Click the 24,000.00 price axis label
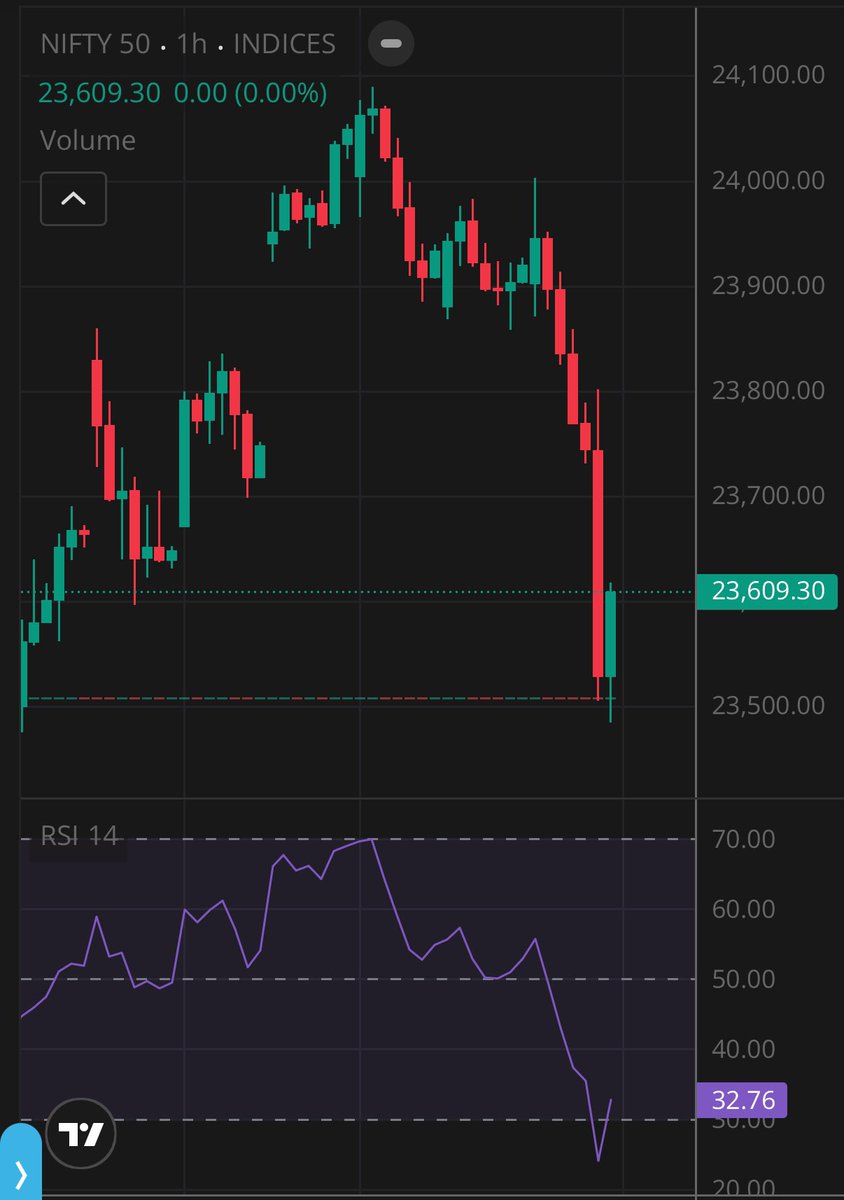The height and width of the screenshot is (1200, 844). pos(768,180)
